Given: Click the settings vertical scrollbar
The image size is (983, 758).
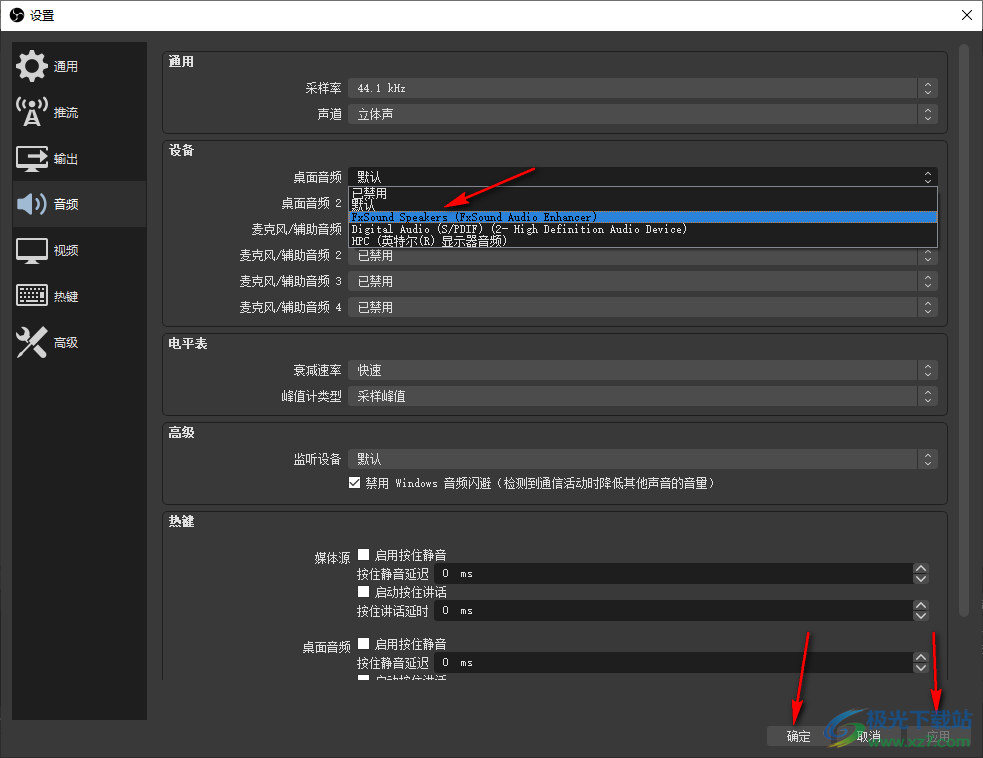Looking at the screenshot, I should 964,330.
